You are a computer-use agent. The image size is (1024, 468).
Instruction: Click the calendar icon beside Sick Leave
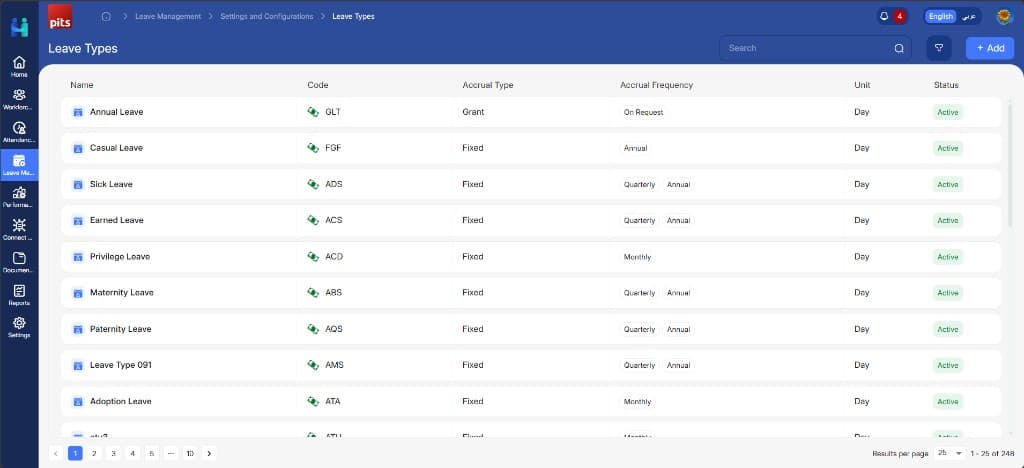pos(78,185)
